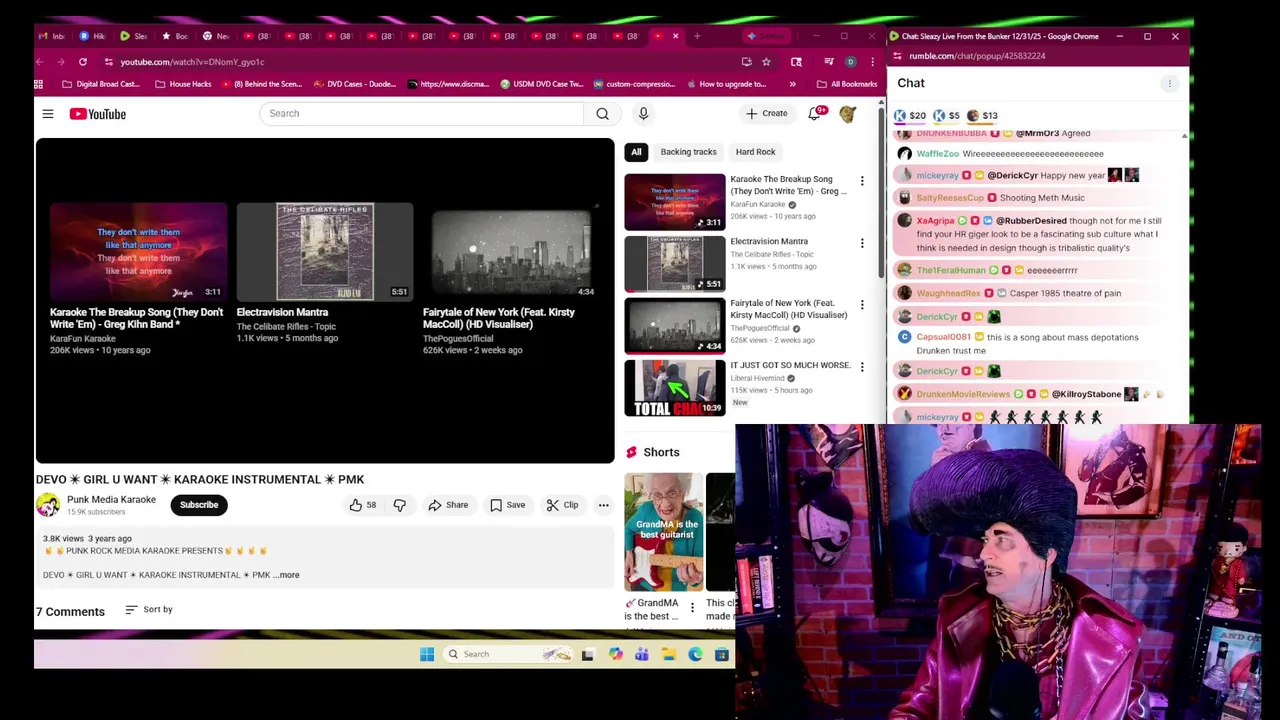Open the Sort by comments dropdown
The height and width of the screenshot is (720, 1280).
(x=149, y=609)
